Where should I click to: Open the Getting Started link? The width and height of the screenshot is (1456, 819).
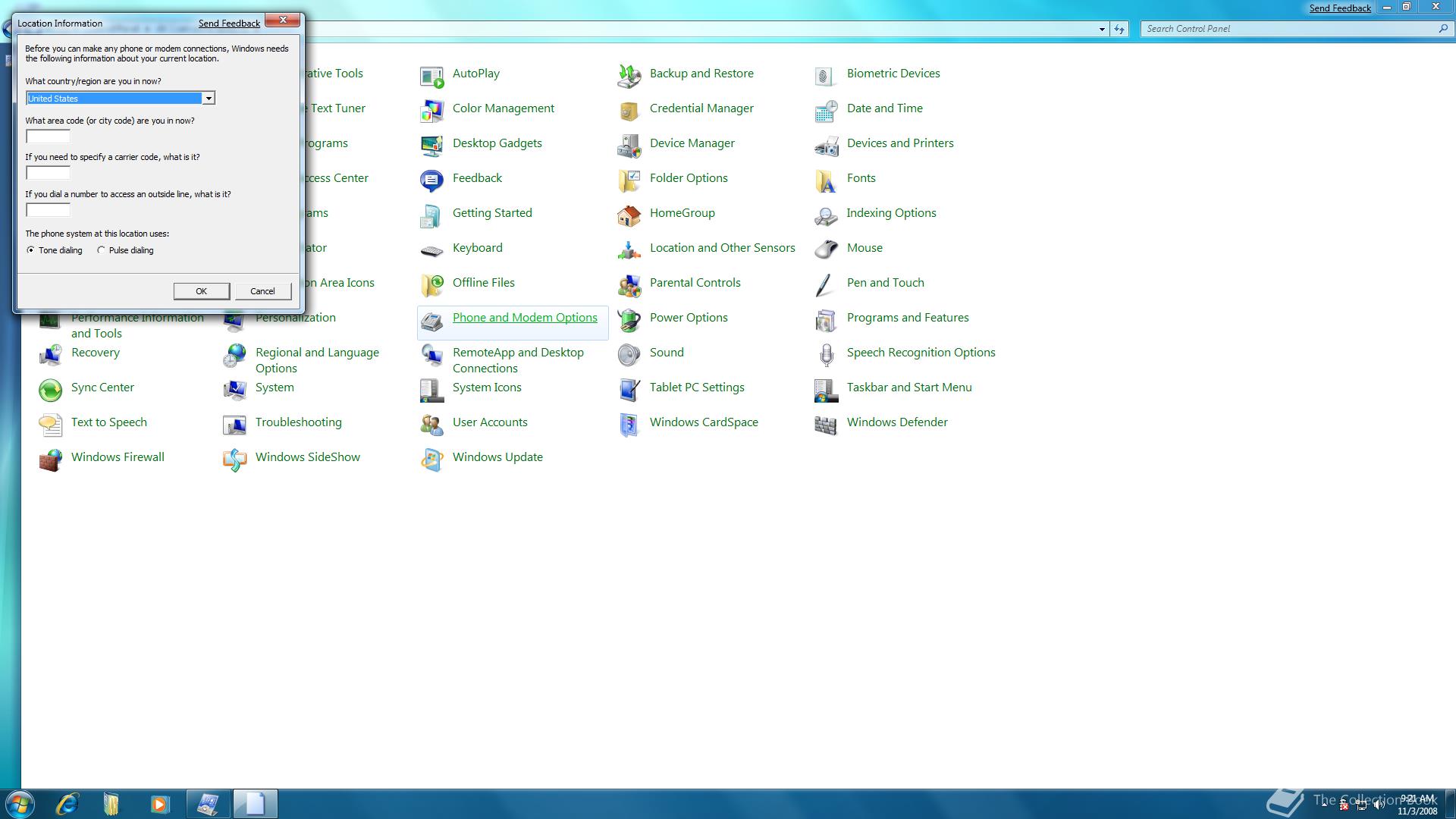(492, 213)
